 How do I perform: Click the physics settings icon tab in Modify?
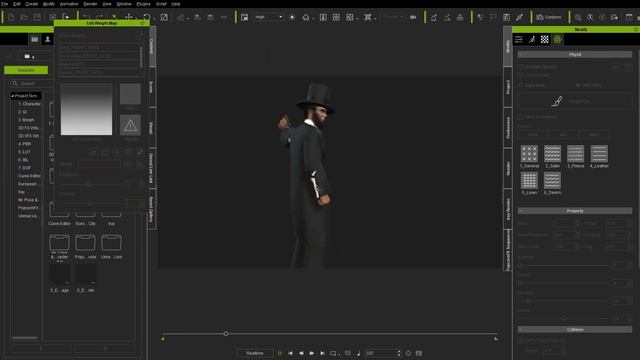tap(558, 40)
